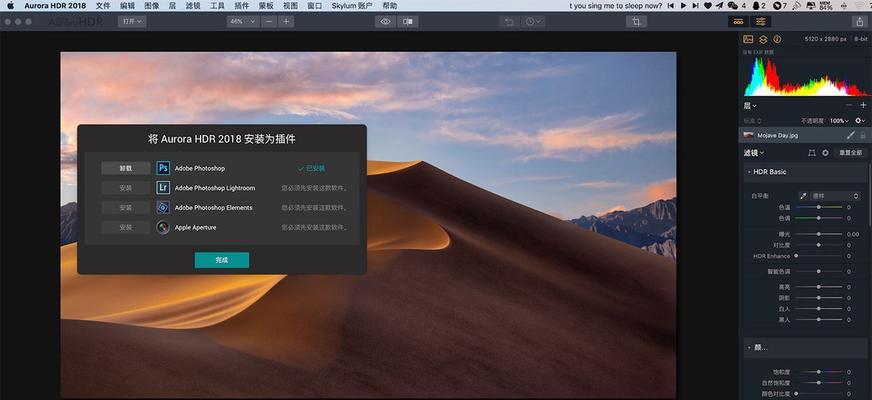Click the 完成 button
872x400 pixels.
click(x=222, y=260)
